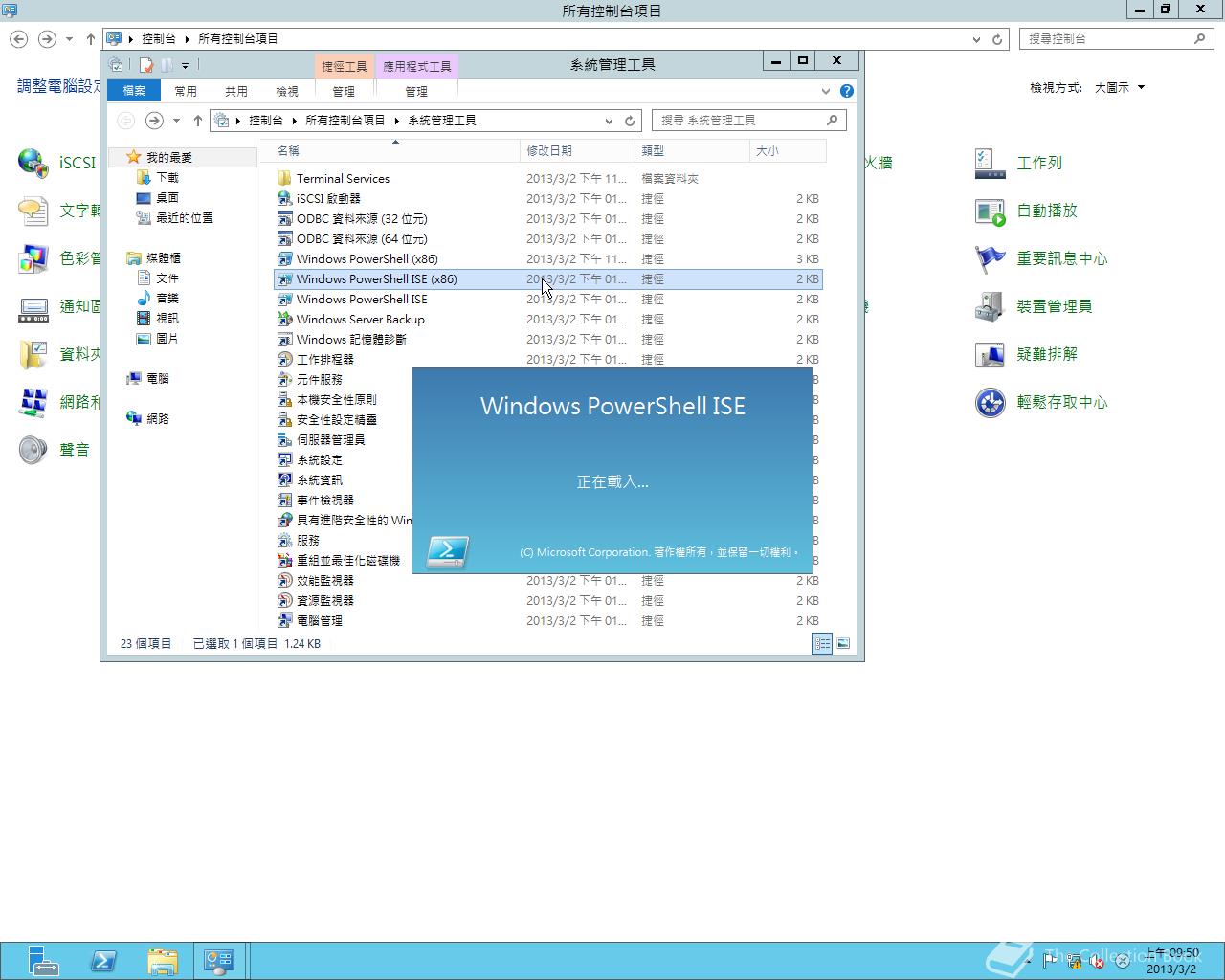Select 效能監視器 icon
Screen dimensions: 1225x980
click(x=284, y=580)
